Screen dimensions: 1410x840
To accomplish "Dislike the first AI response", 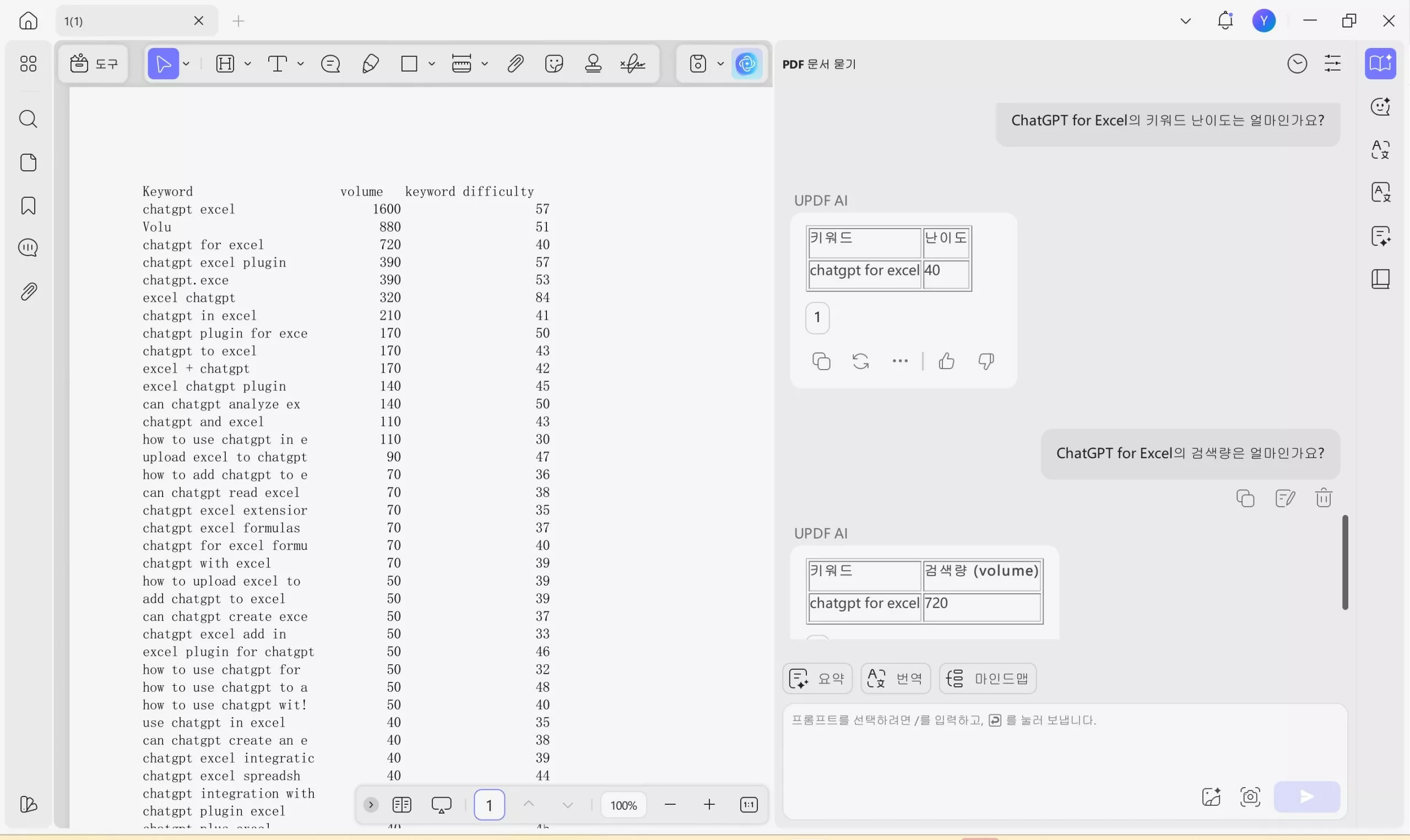I will [x=986, y=361].
